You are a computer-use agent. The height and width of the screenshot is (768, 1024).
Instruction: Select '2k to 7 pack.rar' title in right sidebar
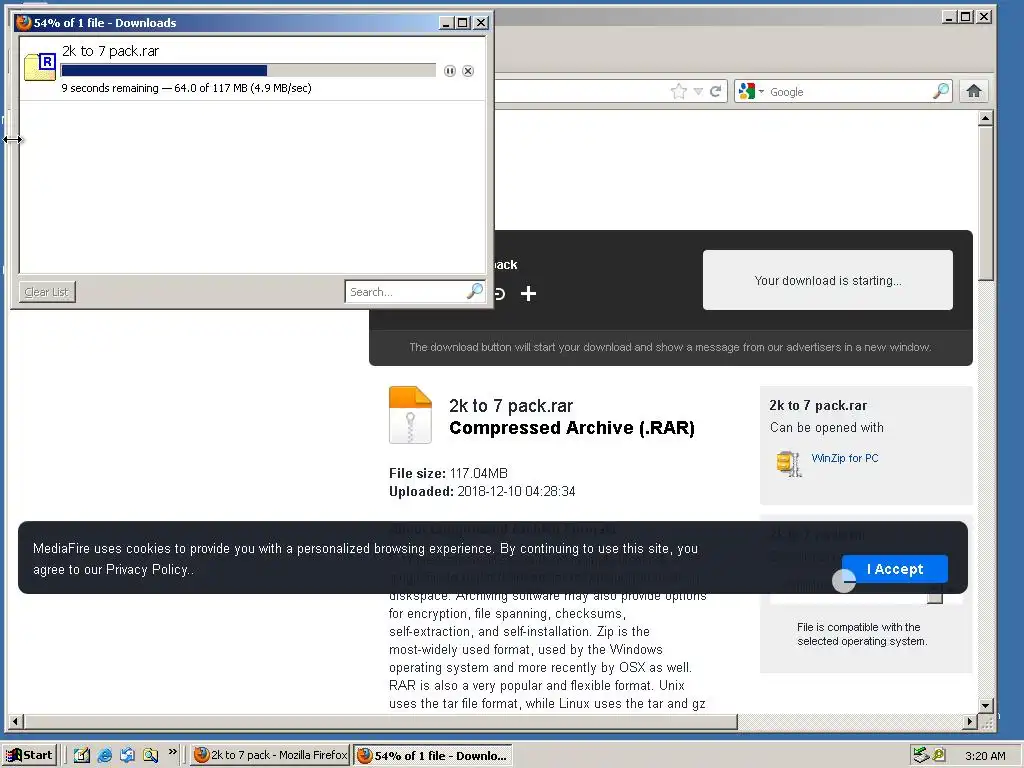tap(818, 406)
